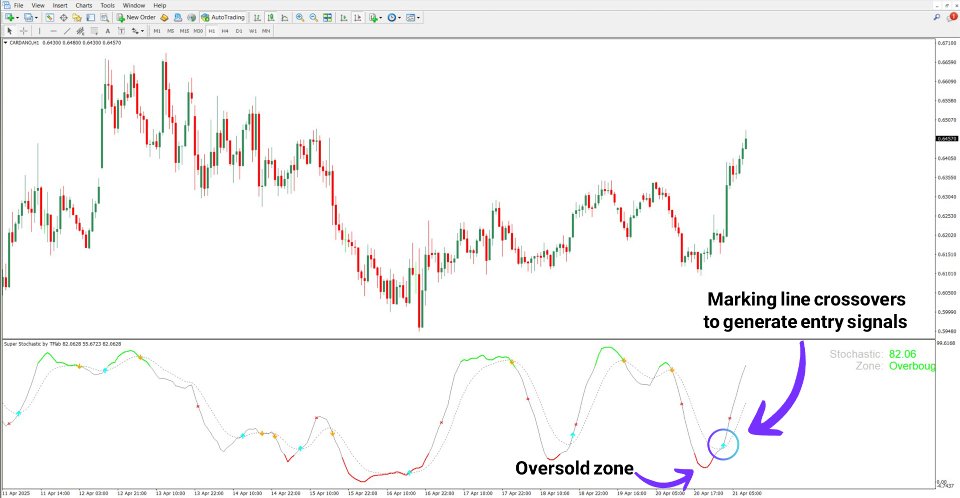Click the New Order button
Screen dimensions: 960x498
pos(136,18)
